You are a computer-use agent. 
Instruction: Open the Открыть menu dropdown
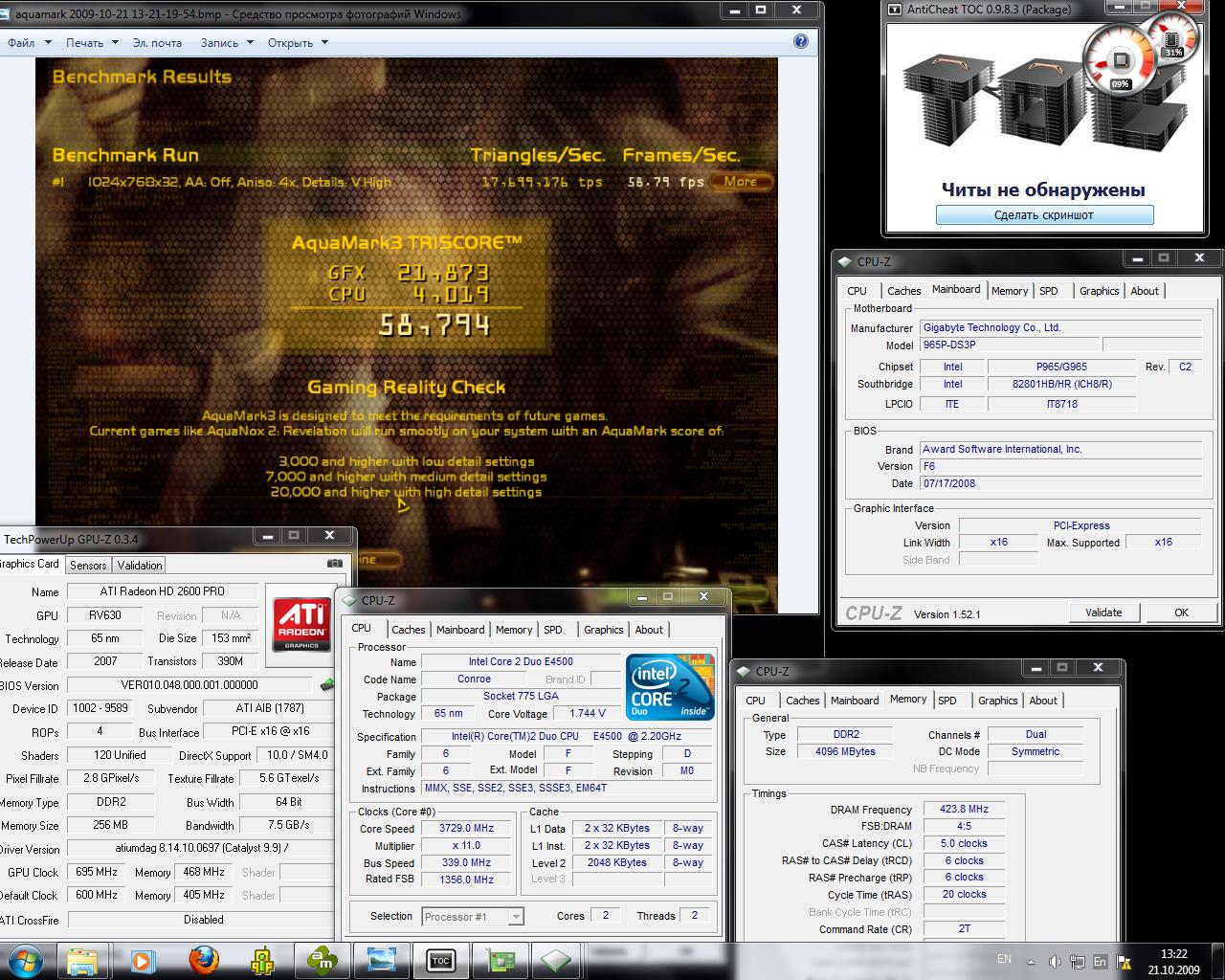point(298,42)
